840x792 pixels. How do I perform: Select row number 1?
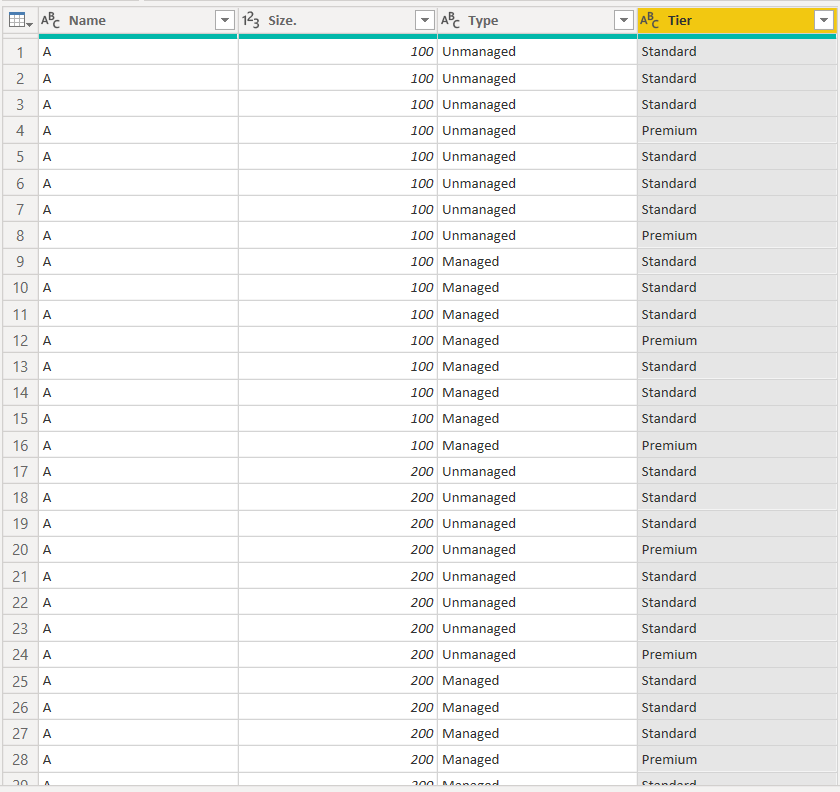(x=20, y=52)
